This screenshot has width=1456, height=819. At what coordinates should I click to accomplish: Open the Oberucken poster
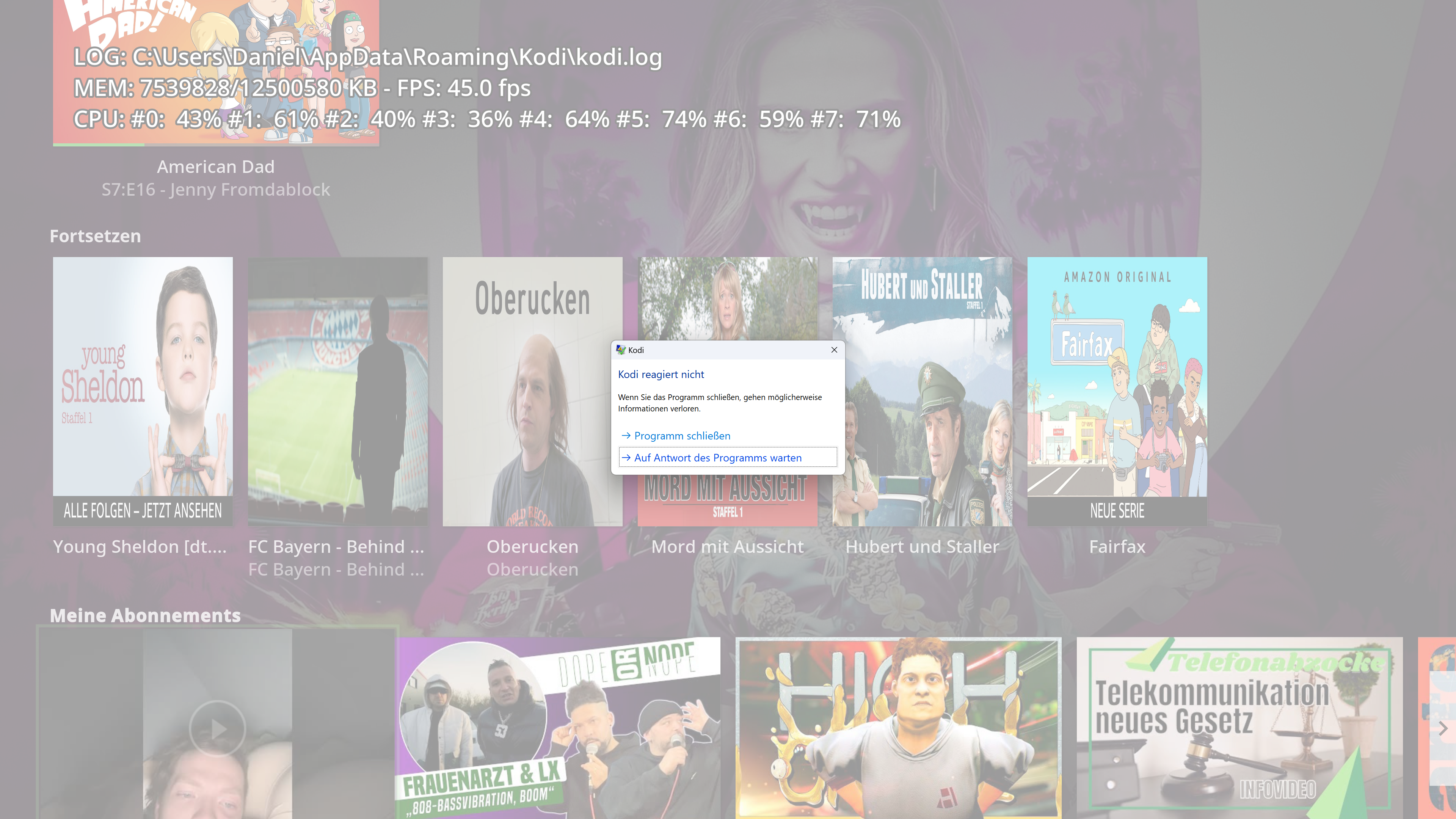(532, 392)
